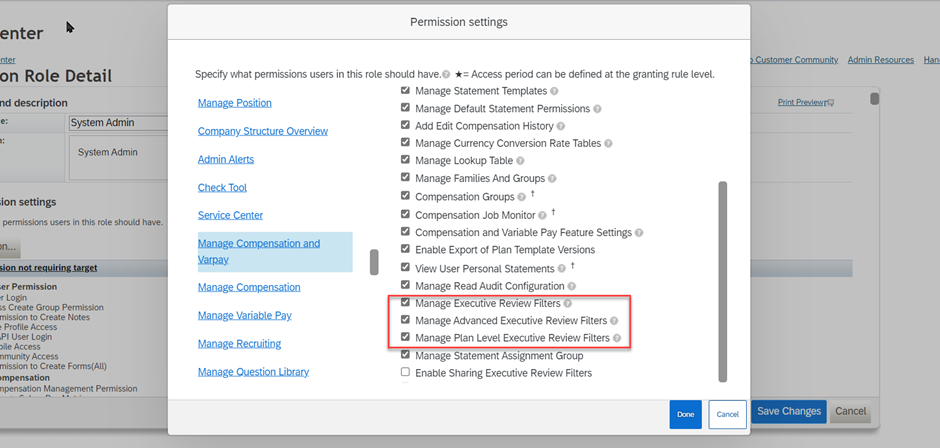Uncheck Manage Executive Review Filters checkbox
The image size is (940, 448).
(405, 302)
